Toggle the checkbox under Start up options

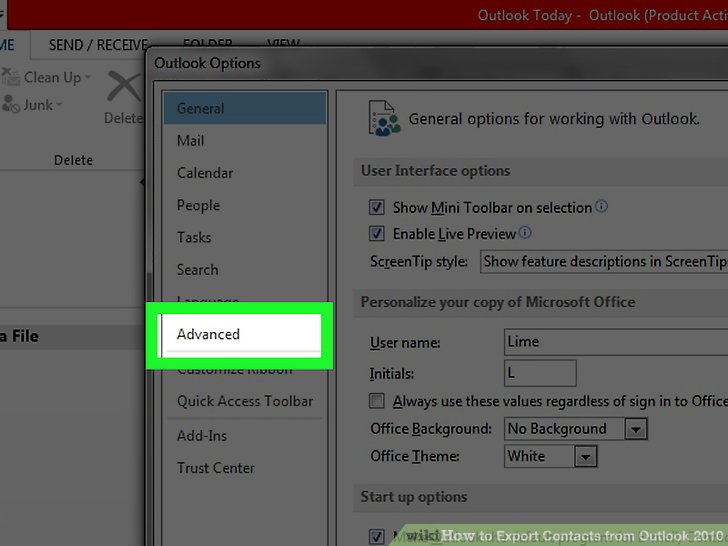(x=377, y=536)
